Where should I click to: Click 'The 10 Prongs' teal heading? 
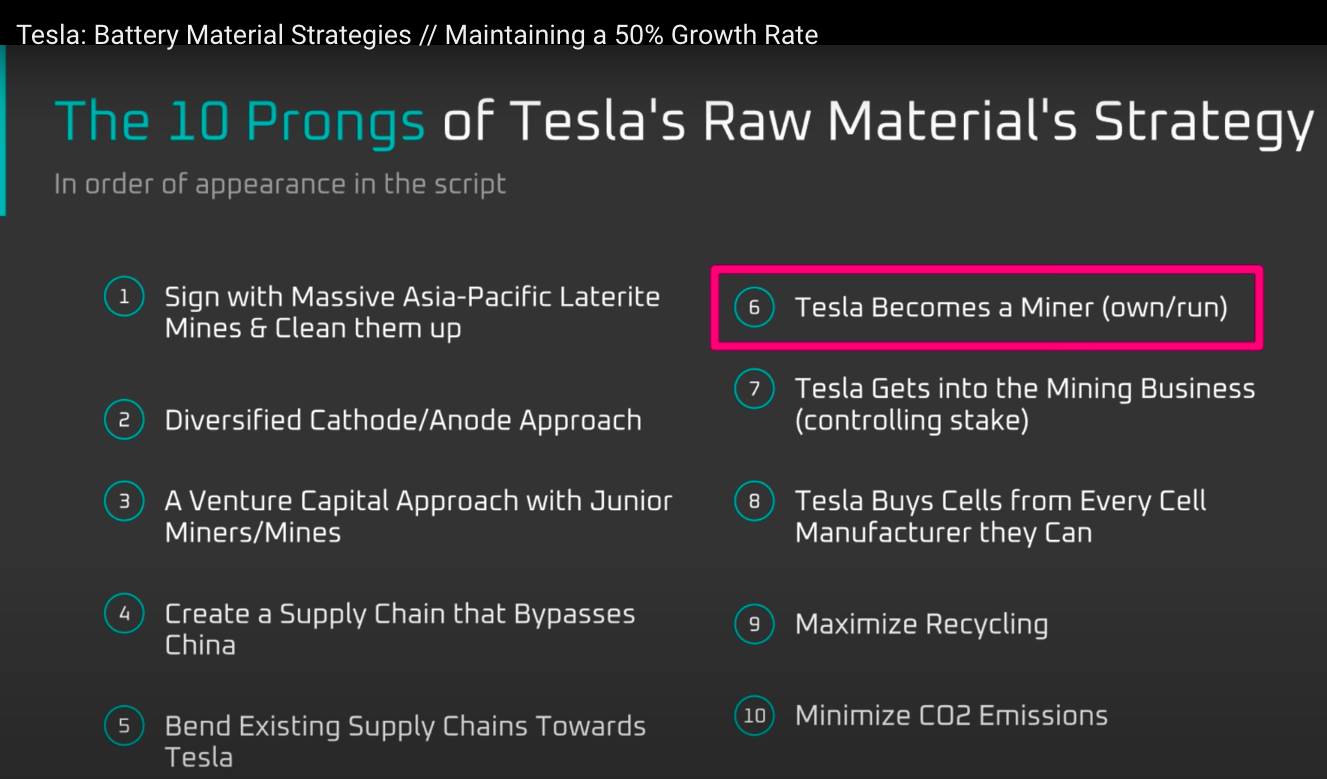(x=240, y=121)
